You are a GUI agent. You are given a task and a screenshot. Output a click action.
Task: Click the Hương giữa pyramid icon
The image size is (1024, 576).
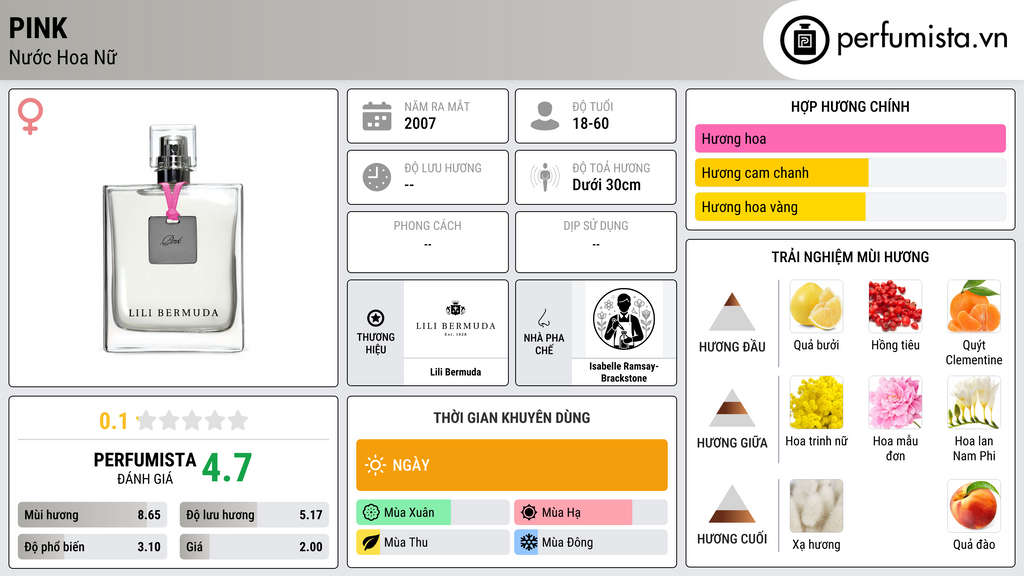click(x=732, y=408)
